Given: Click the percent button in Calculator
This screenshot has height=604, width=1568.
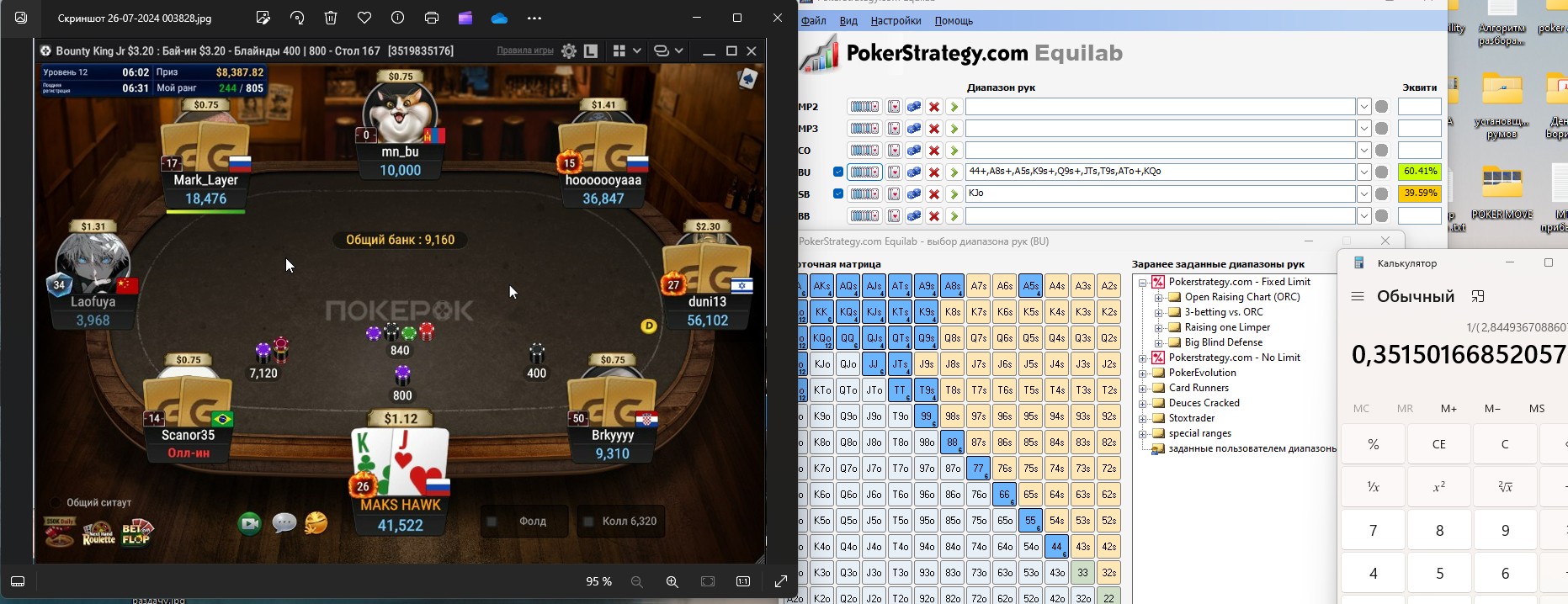Looking at the screenshot, I should [x=1374, y=444].
